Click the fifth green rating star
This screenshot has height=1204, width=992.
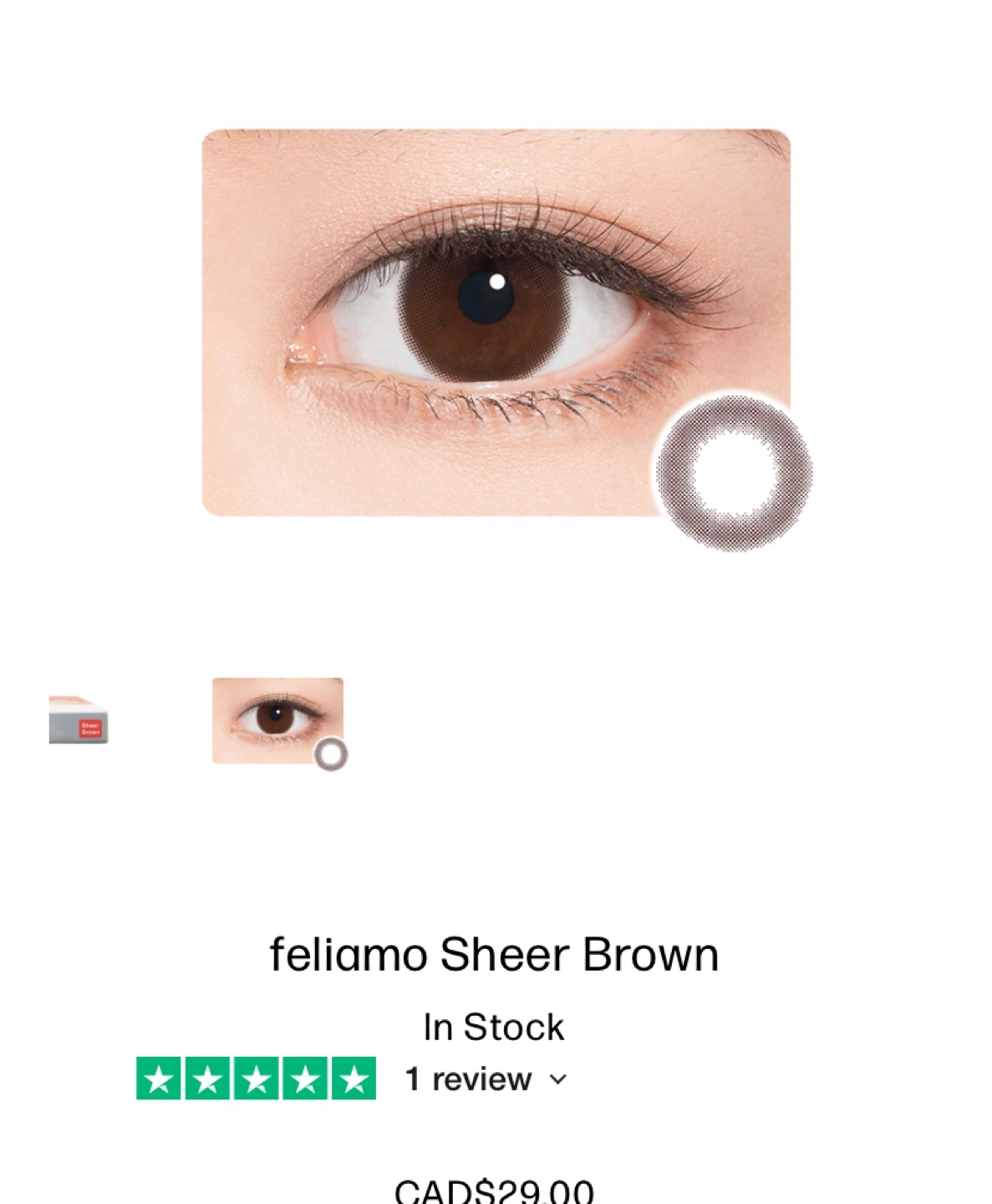[x=354, y=1079]
